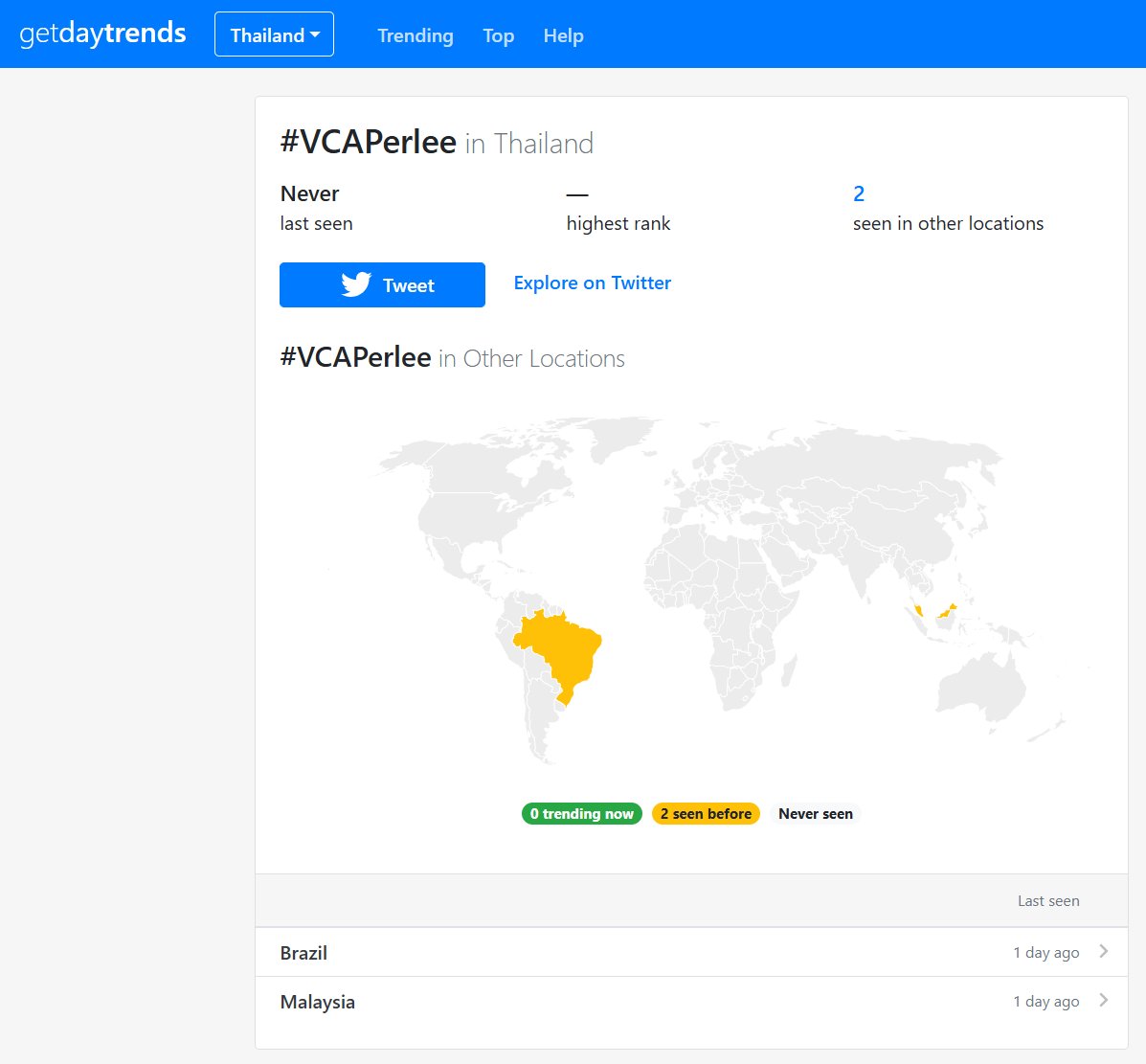1146x1064 pixels.
Task: Expand the Brazil row chevron arrow
Action: (1104, 951)
